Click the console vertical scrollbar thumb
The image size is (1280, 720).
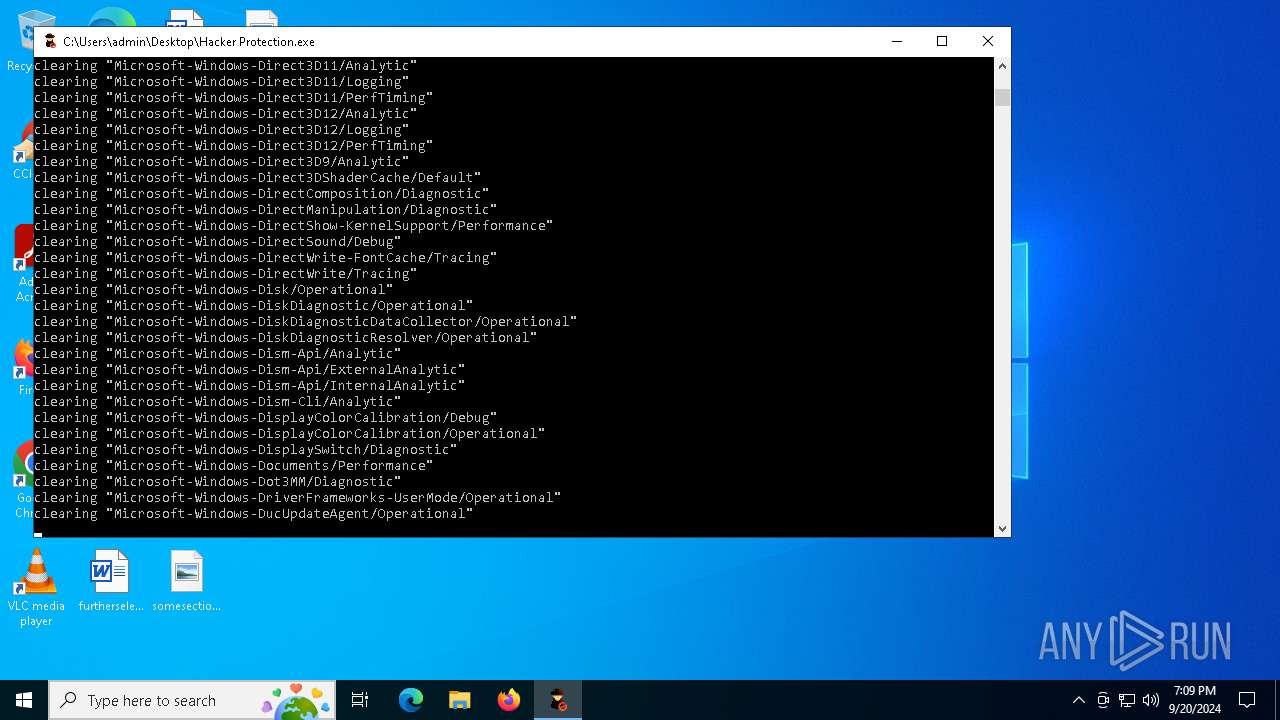coord(1002,97)
